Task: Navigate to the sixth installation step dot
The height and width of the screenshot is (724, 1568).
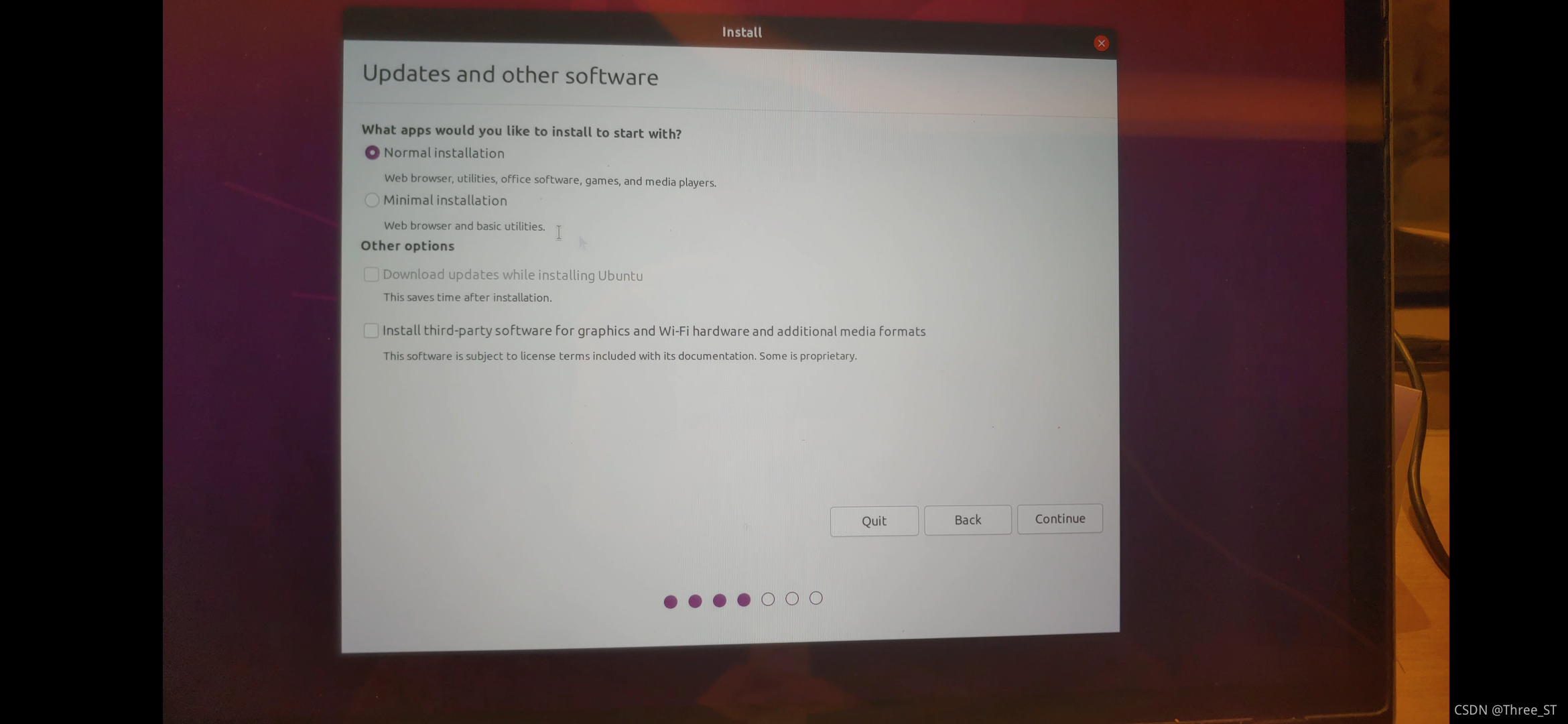Action: point(791,598)
